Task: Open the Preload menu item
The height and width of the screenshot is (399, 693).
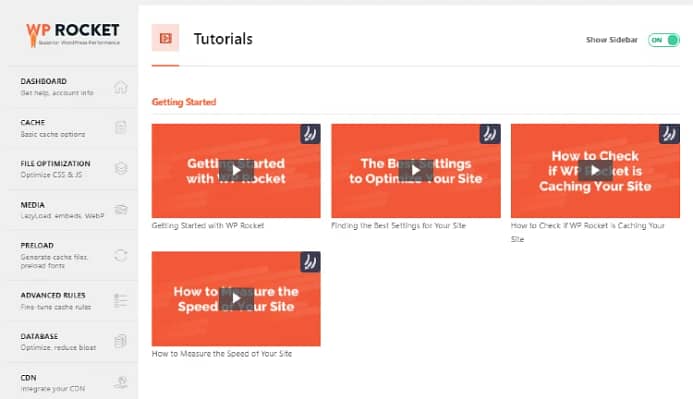Action: click(73, 255)
